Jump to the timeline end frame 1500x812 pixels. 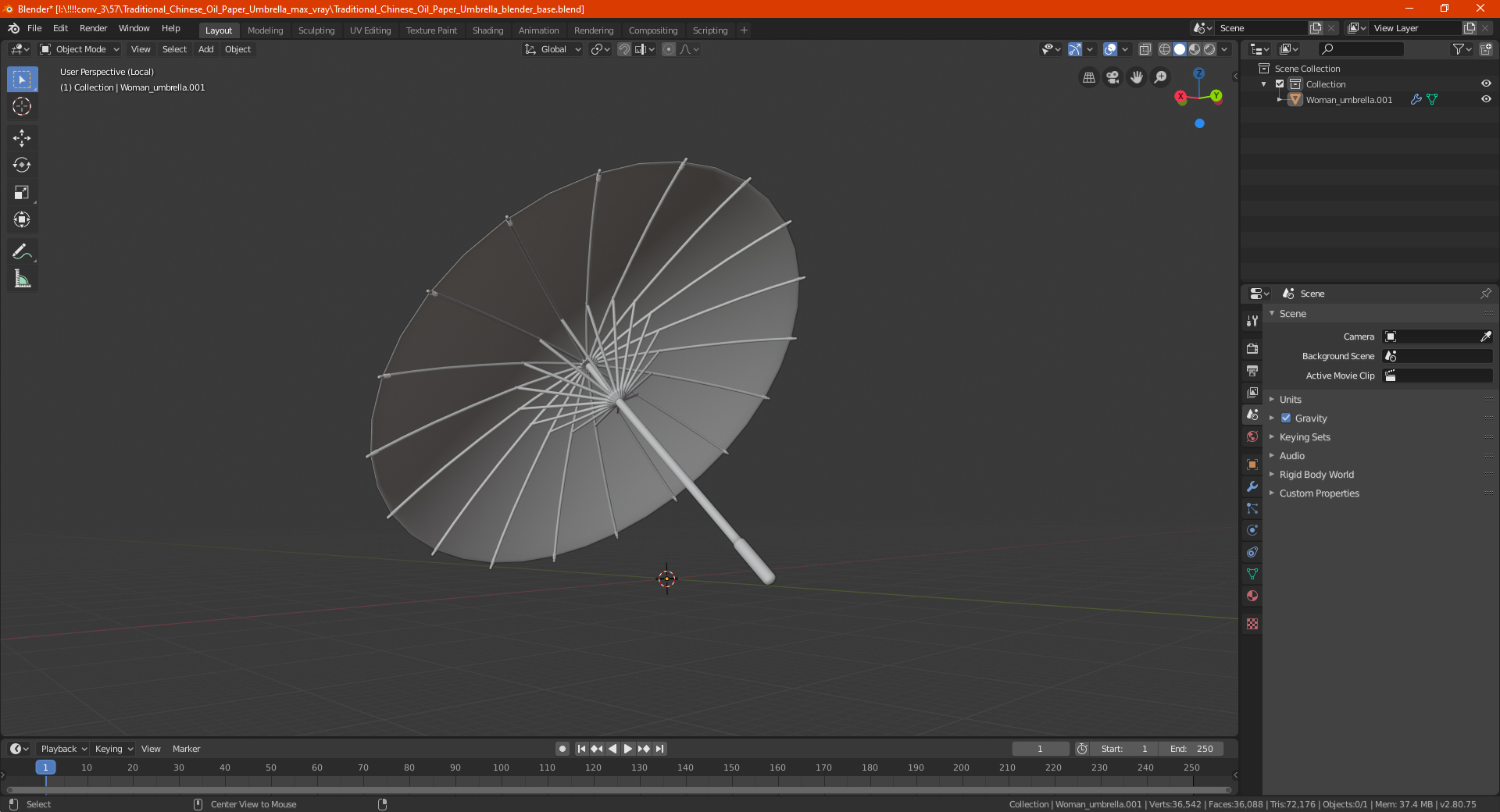pos(659,749)
